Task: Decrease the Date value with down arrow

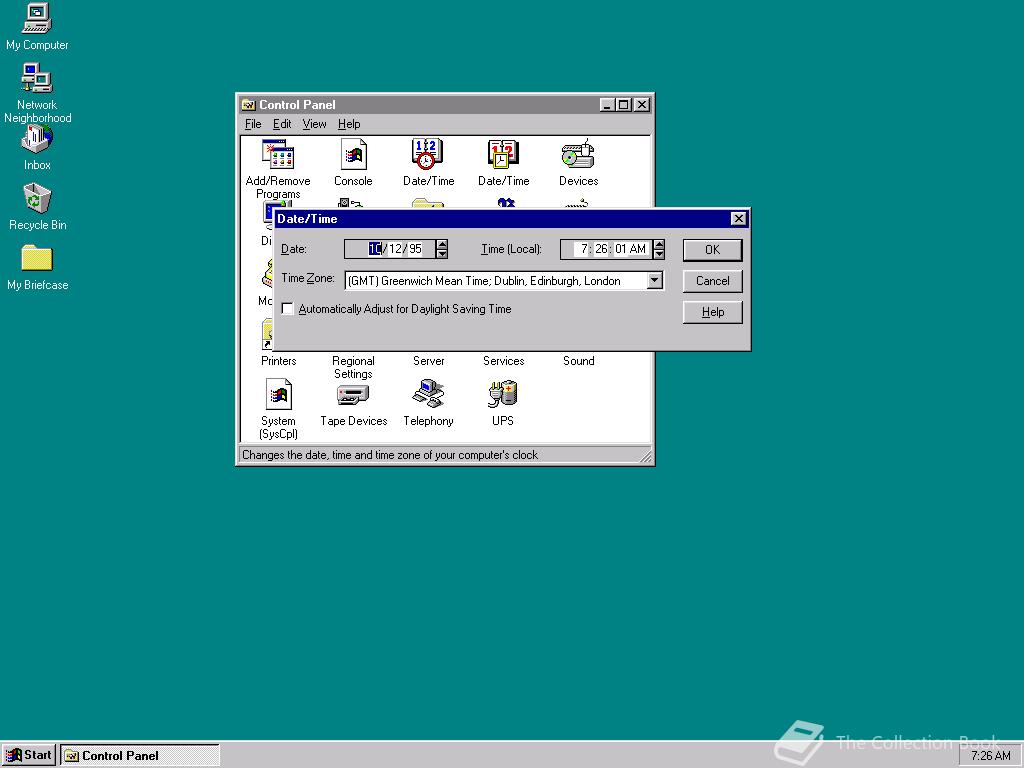Action: click(442, 253)
